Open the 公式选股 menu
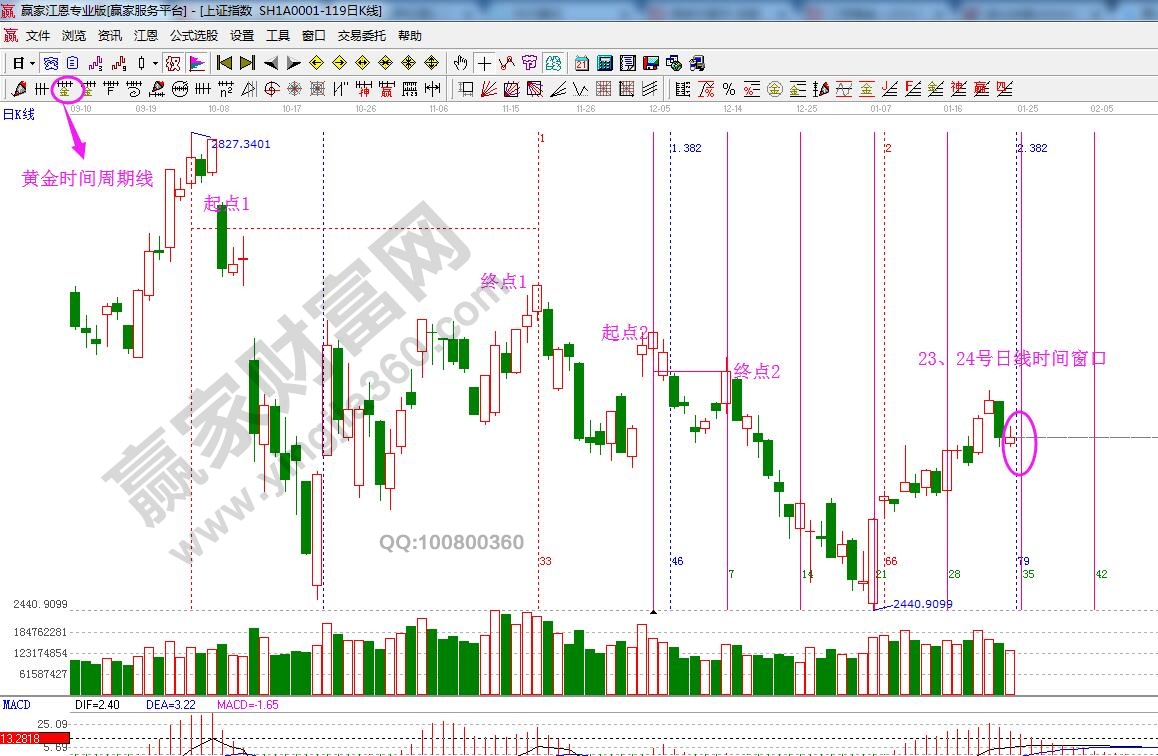 194,36
